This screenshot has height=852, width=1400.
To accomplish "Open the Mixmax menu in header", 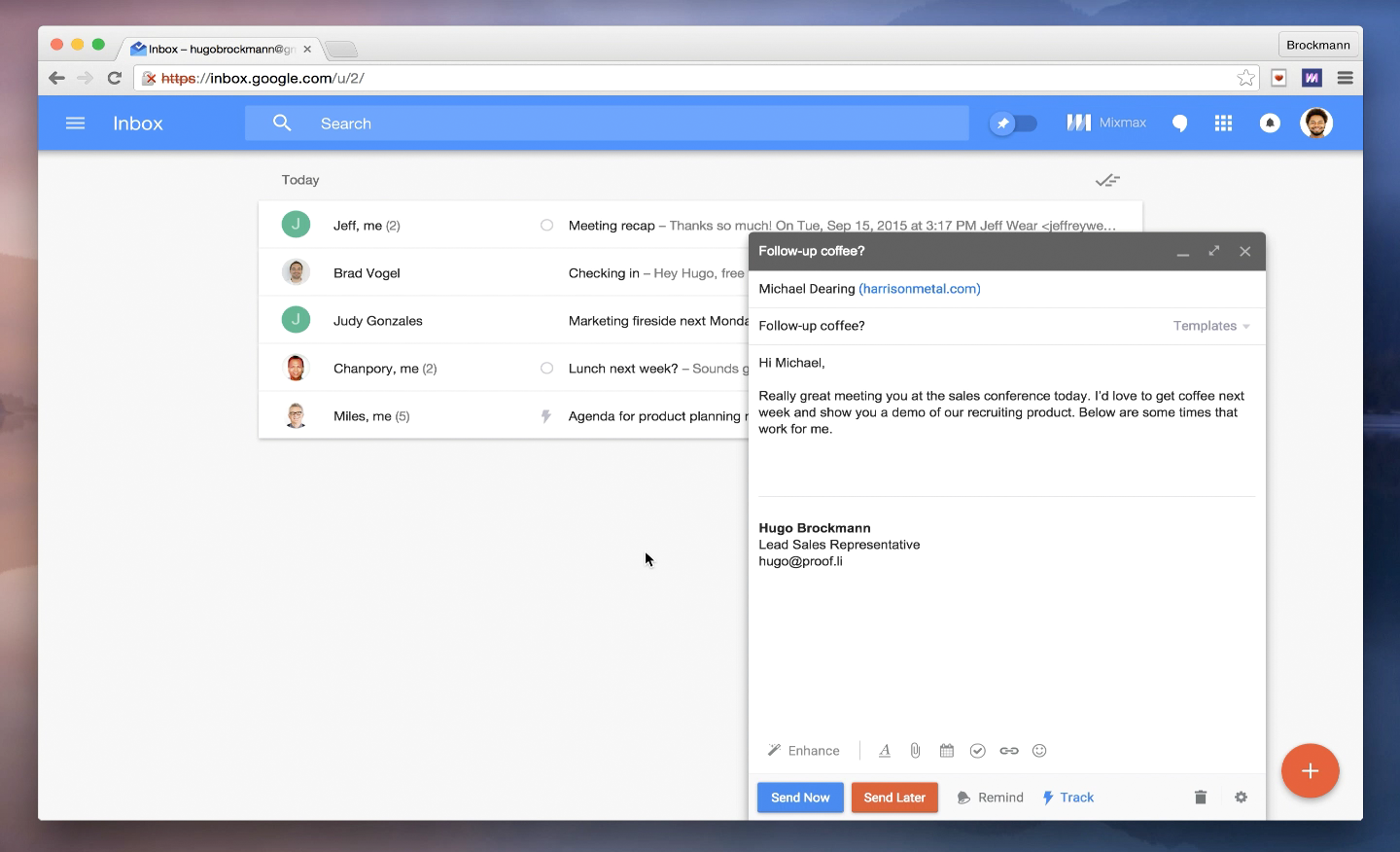I will pos(1106,123).
